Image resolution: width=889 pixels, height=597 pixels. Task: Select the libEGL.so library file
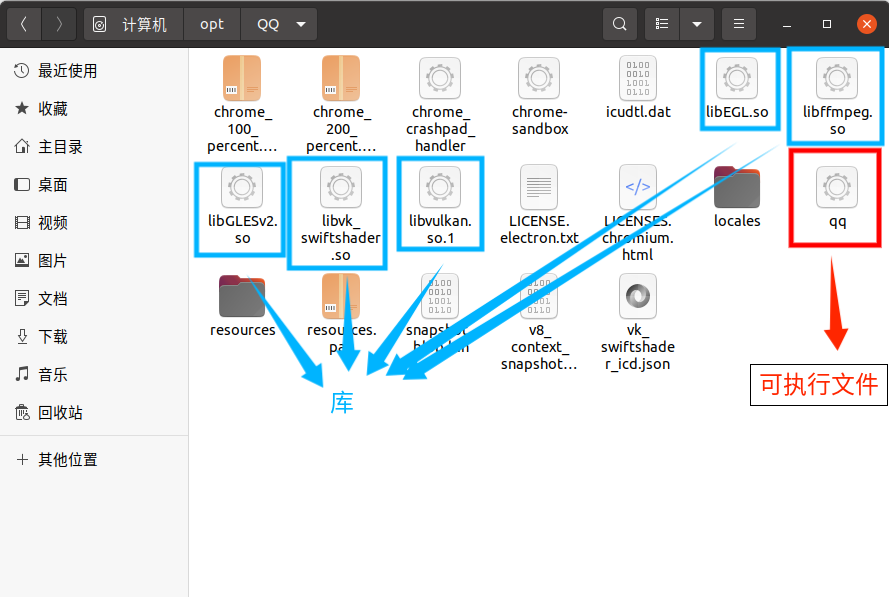pos(737,88)
